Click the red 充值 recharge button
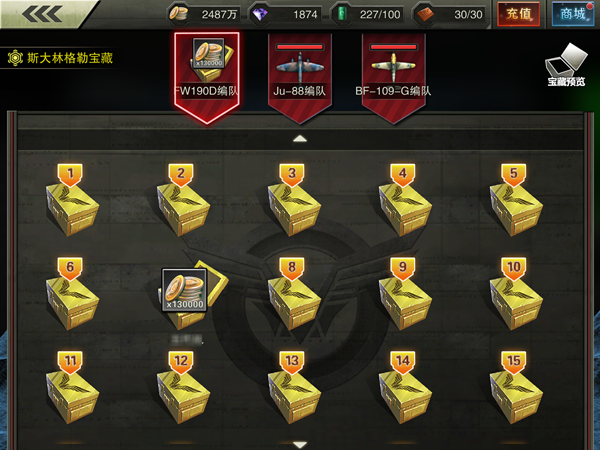The image size is (600, 450). [x=518, y=14]
